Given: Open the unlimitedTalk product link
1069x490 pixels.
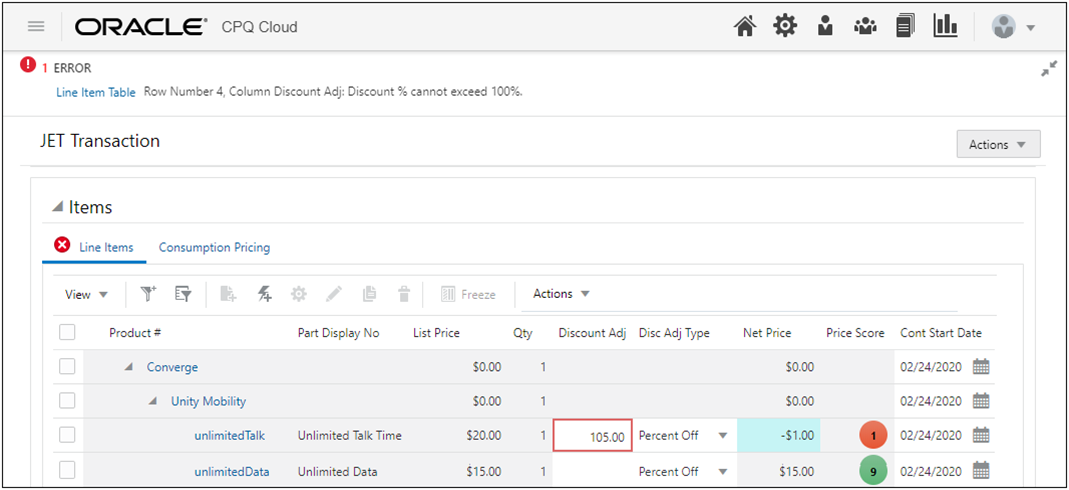Looking at the screenshot, I should tap(229, 435).
